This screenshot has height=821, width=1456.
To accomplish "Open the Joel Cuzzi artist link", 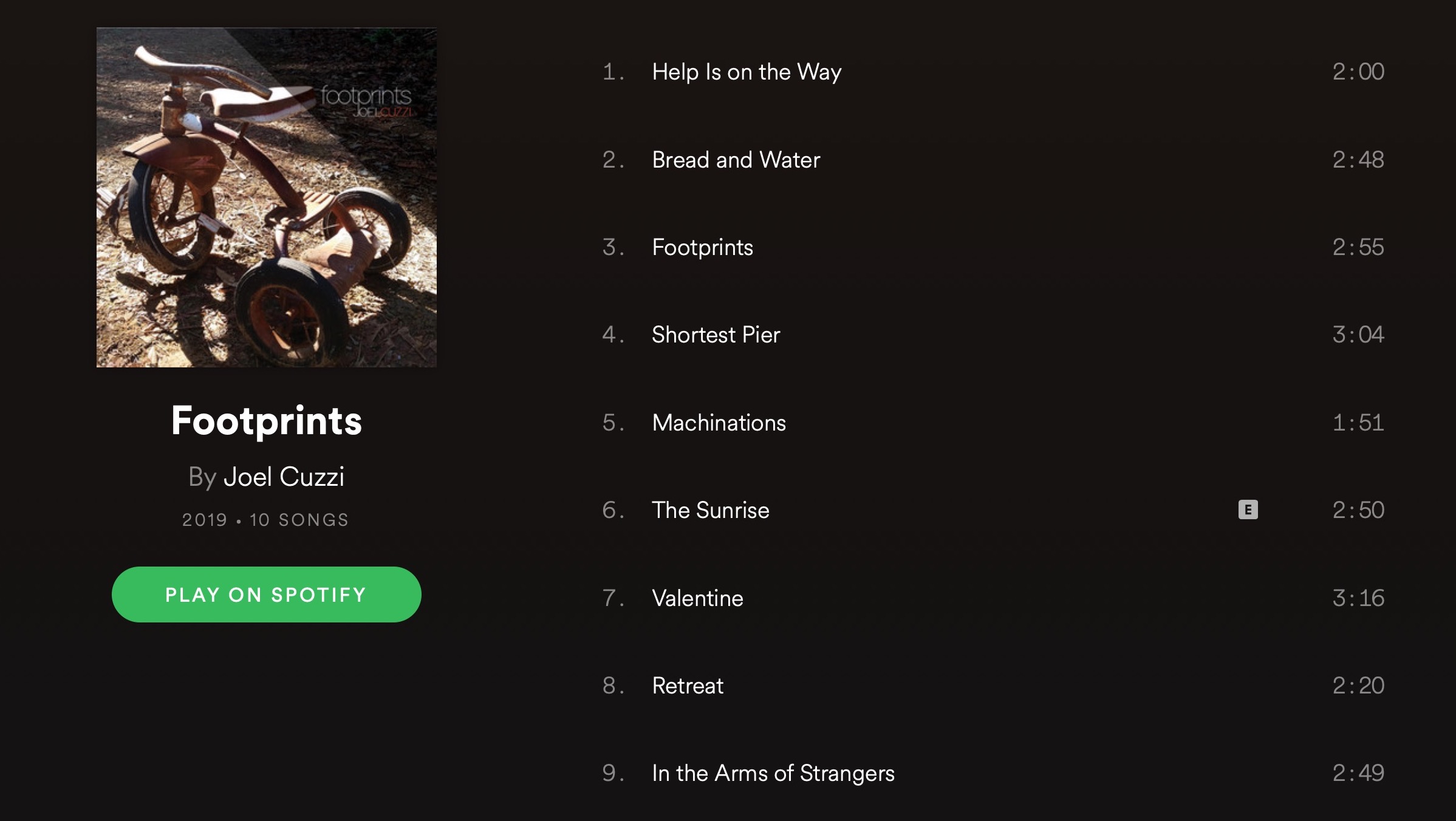I will [284, 477].
